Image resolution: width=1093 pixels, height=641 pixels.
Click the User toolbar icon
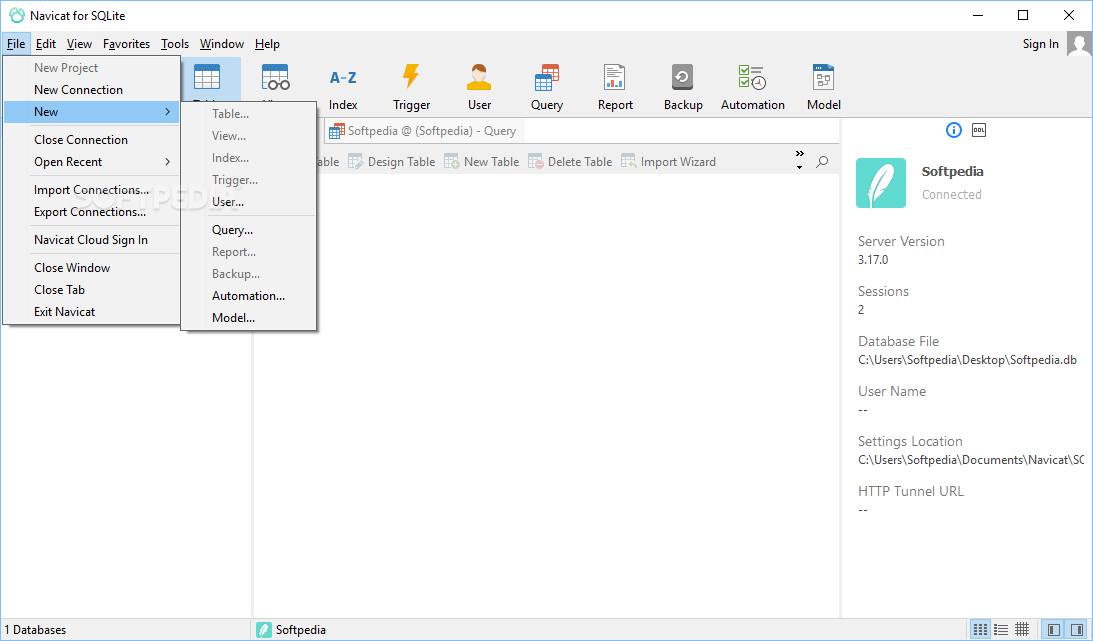coord(479,87)
